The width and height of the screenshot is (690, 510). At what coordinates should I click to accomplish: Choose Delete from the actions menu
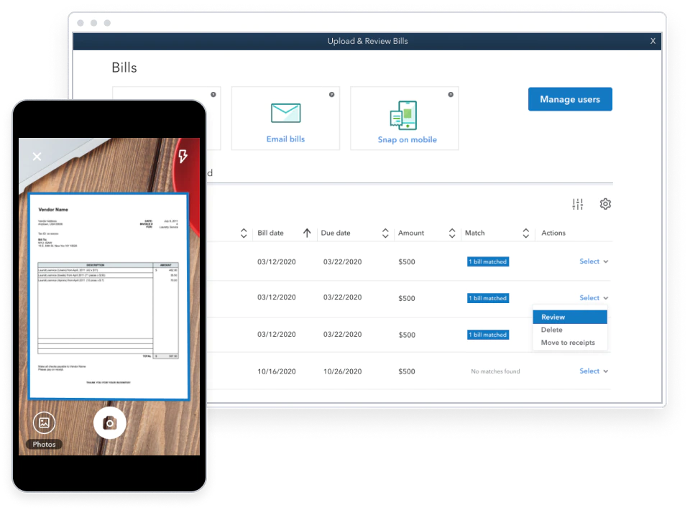tap(552, 330)
